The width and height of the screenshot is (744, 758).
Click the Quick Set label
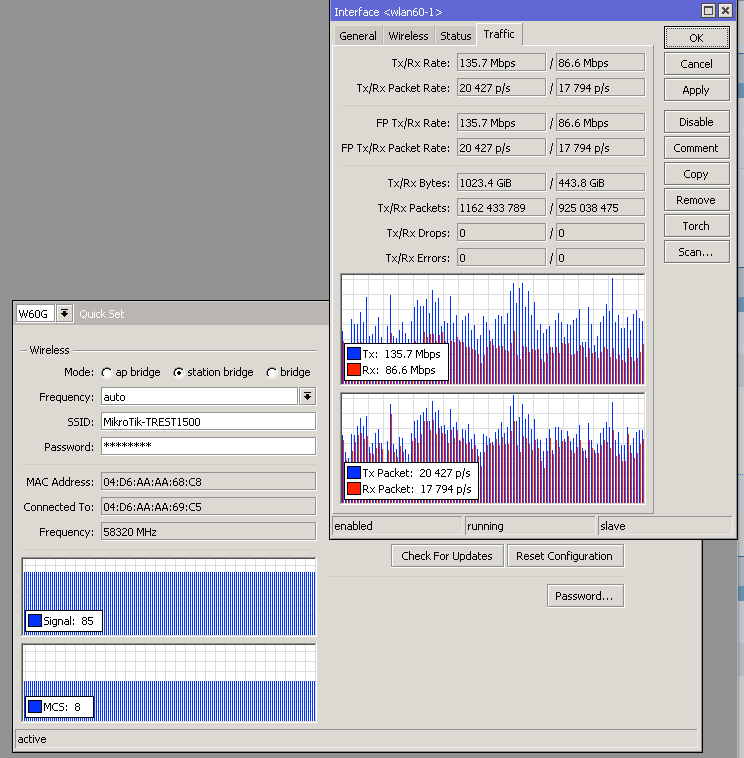click(102, 314)
